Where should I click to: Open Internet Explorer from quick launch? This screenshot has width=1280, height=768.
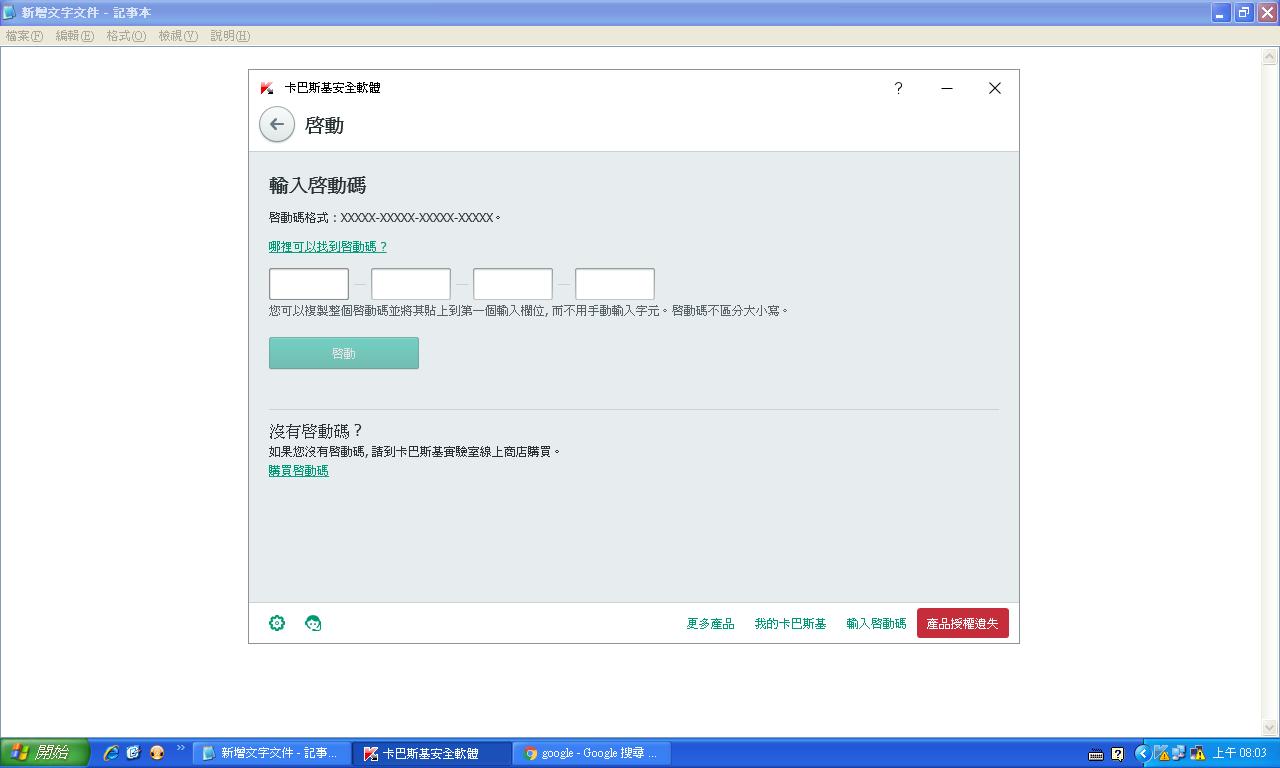point(111,753)
